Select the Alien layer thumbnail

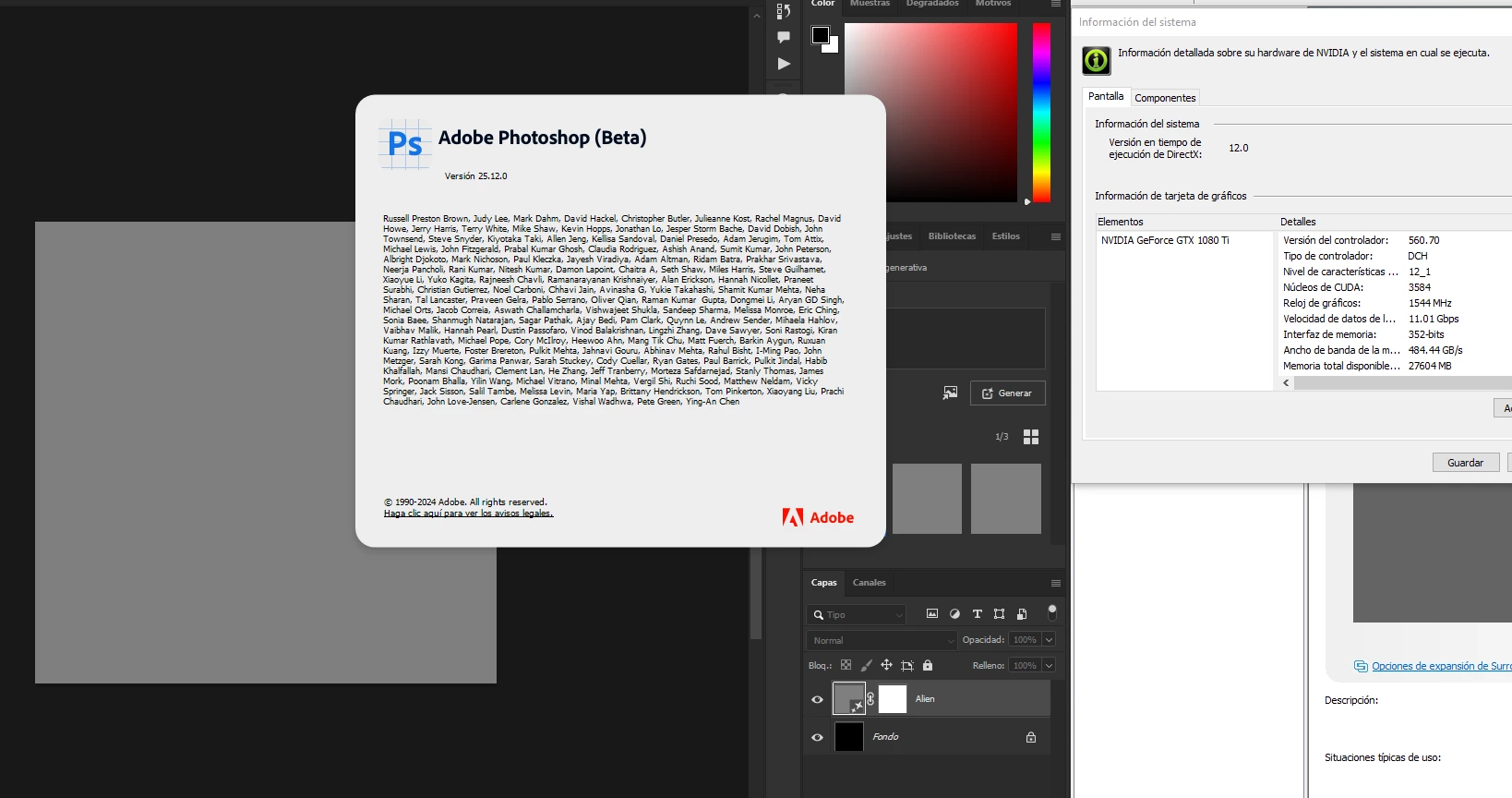(x=849, y=698)
